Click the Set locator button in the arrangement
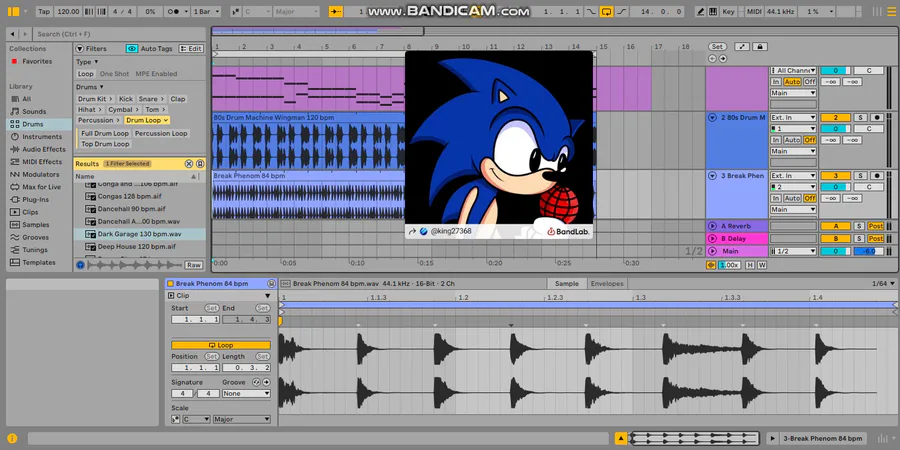Screen dimensions: 900x450 point(717,46)
